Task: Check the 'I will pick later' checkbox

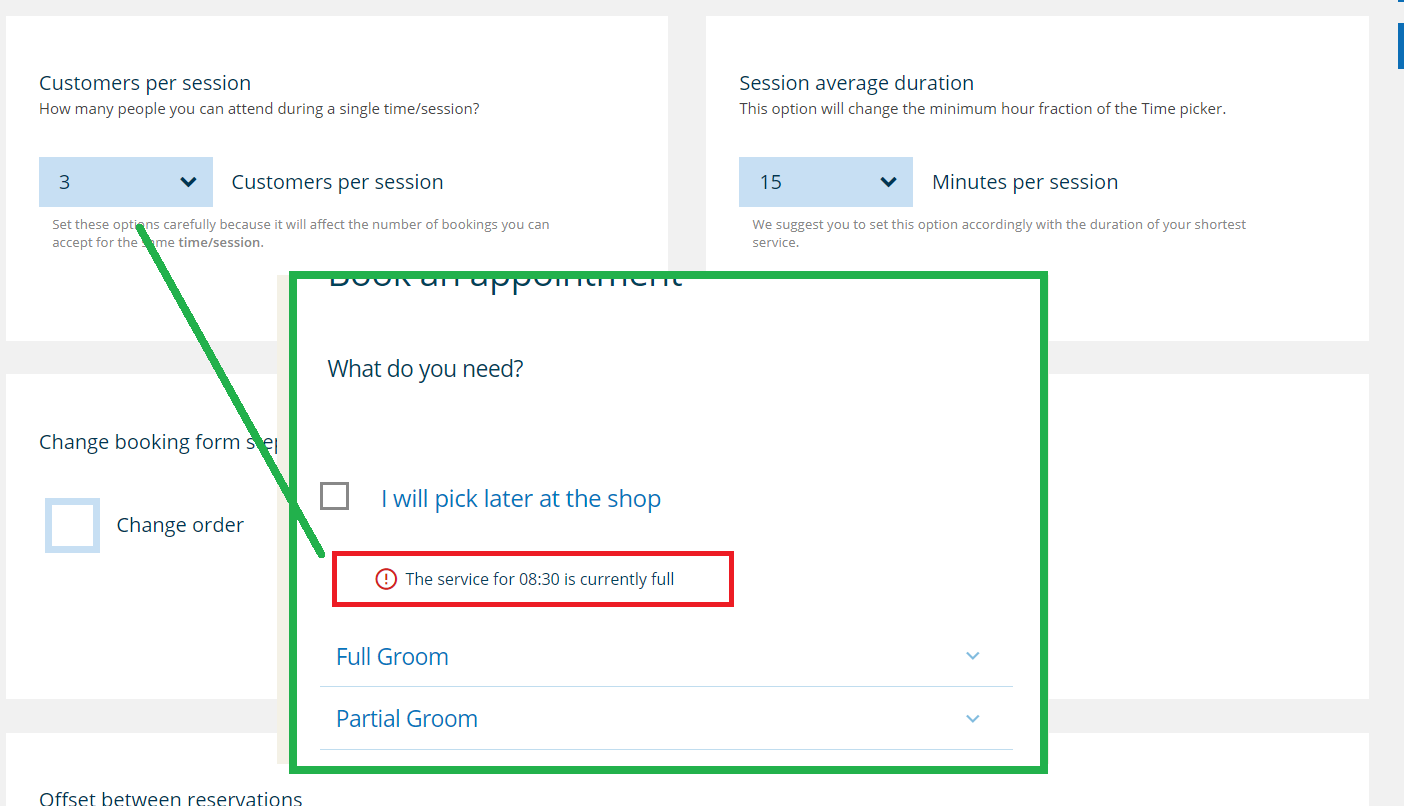Action: pyautogui.click(x=334, y=496)
